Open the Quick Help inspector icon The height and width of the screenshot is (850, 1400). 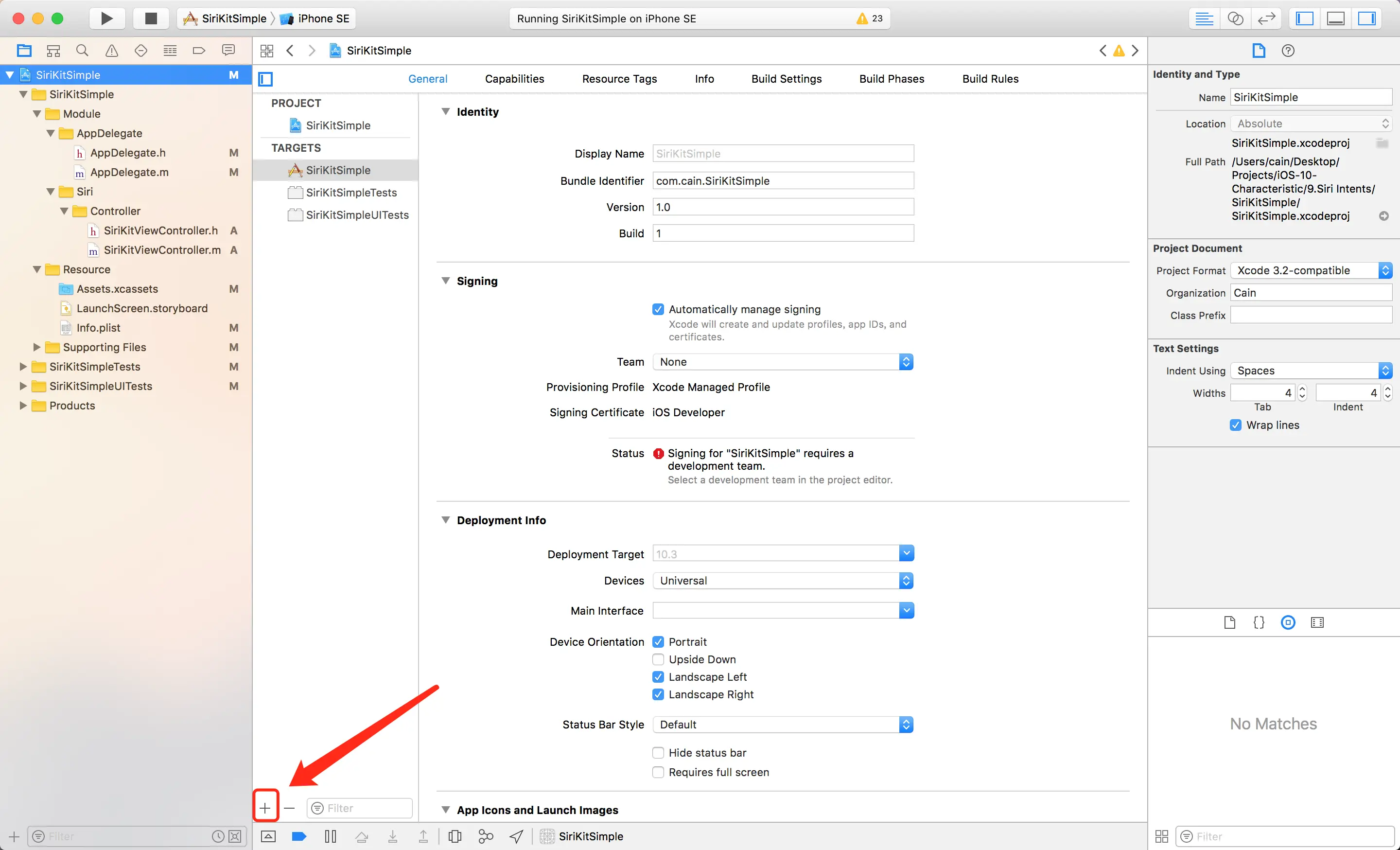tap(1288, 51)
